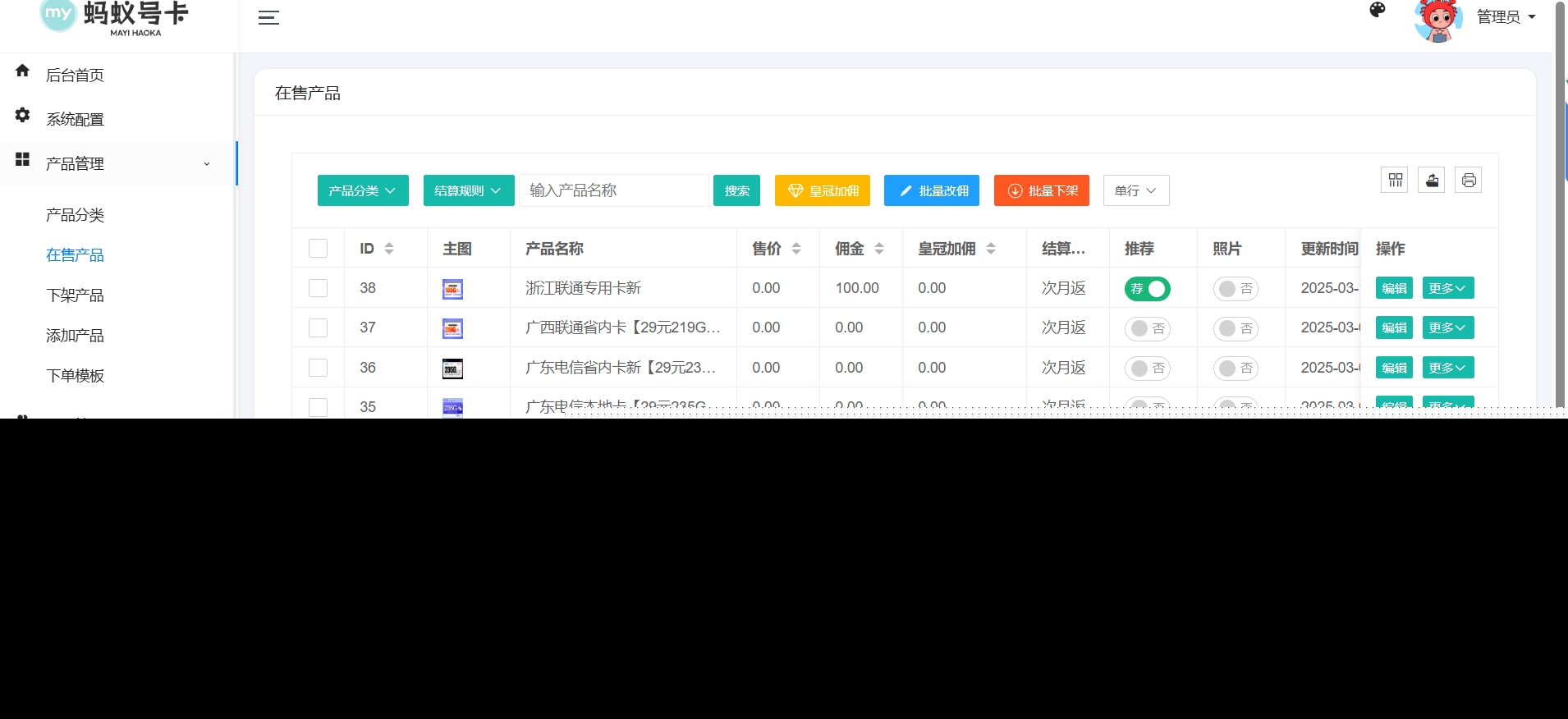Viewport: 1568px width, 719px height.
Task: Click the gear icon for 系统配置
Action: pos(23,116)
